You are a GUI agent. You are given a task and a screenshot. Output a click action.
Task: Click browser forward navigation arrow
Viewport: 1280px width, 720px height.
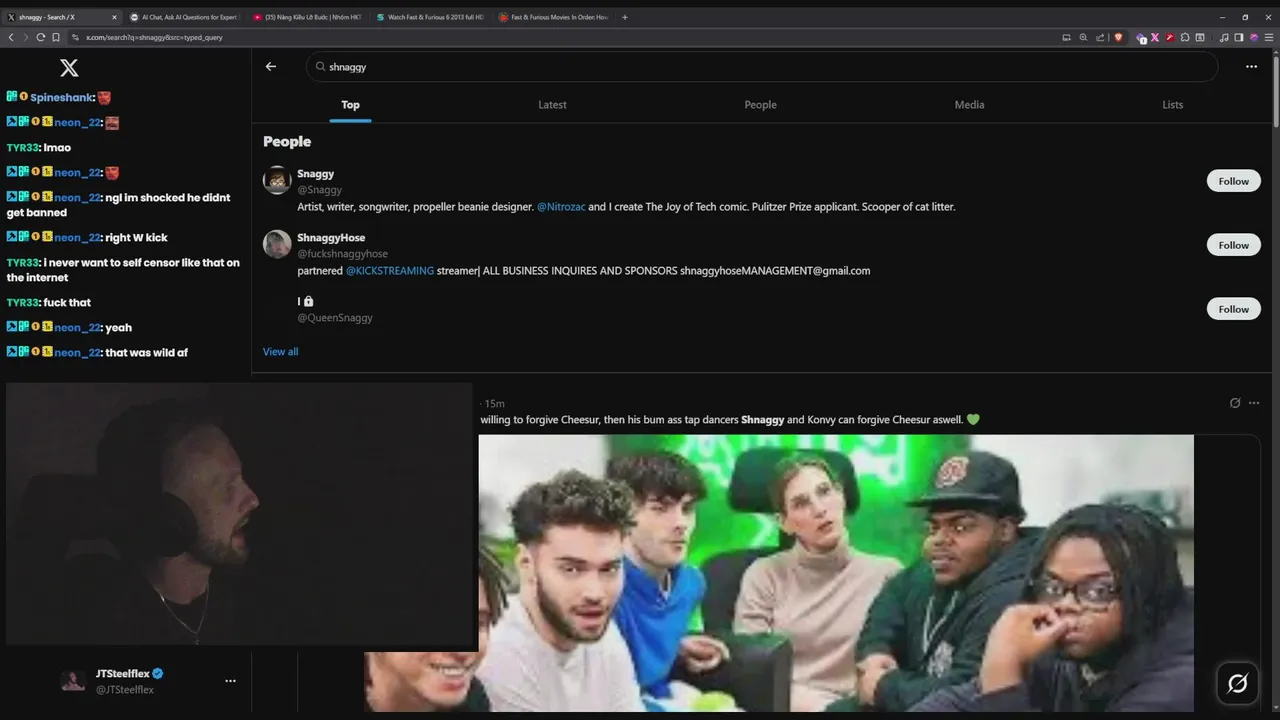coord(26,37)
